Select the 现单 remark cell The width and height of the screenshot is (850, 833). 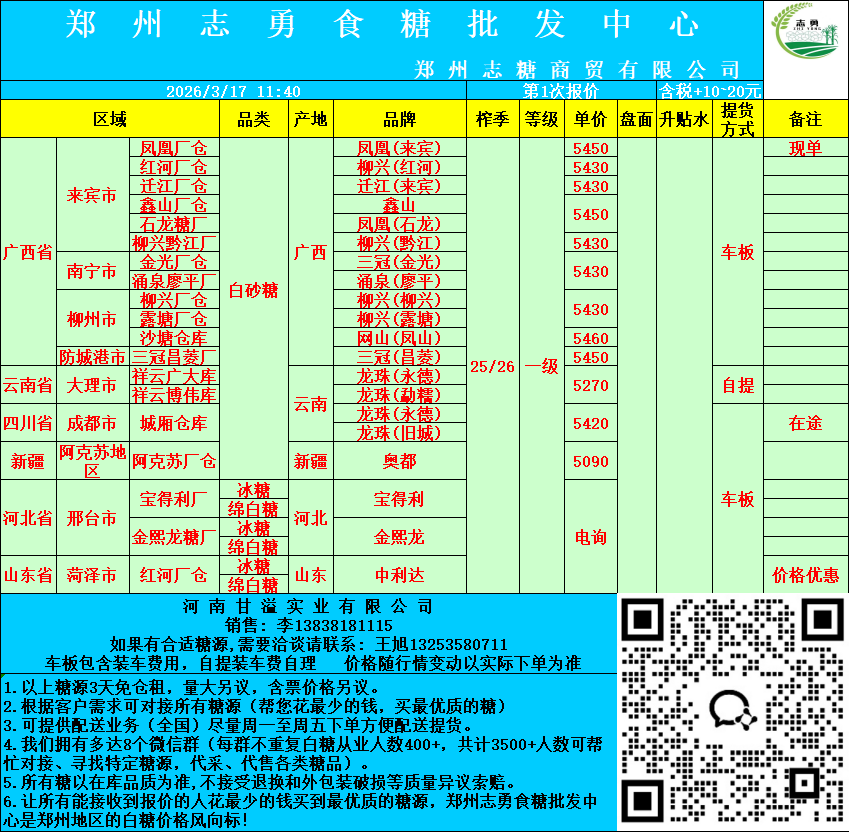tap(805, 148)
